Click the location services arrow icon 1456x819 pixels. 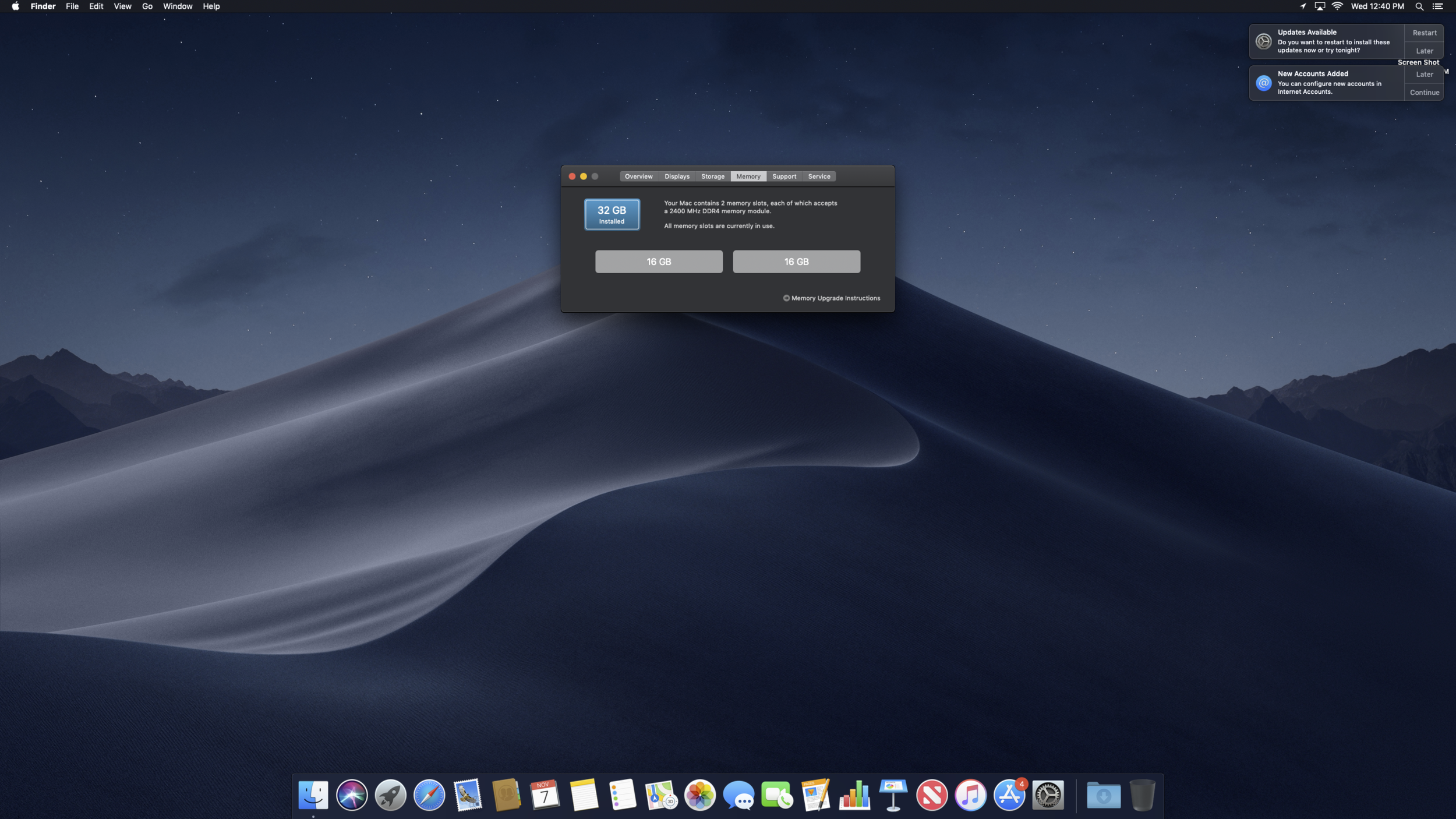[x=1303, y=6]
